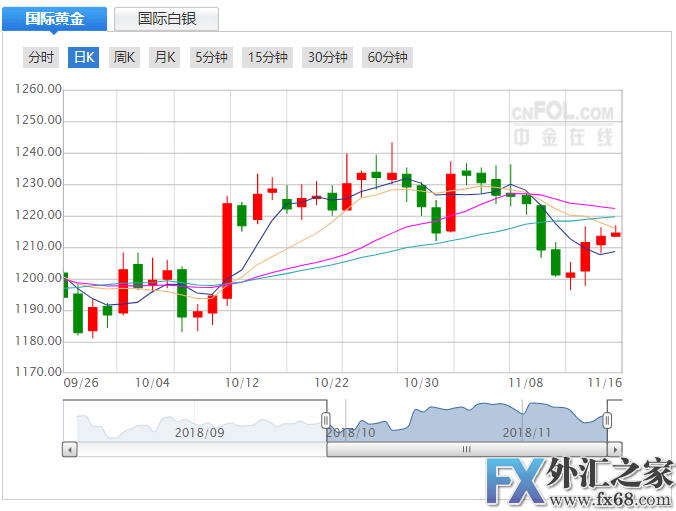Switch chart to 月K view
Screen dimensions: 676x511
coord(164,57)
